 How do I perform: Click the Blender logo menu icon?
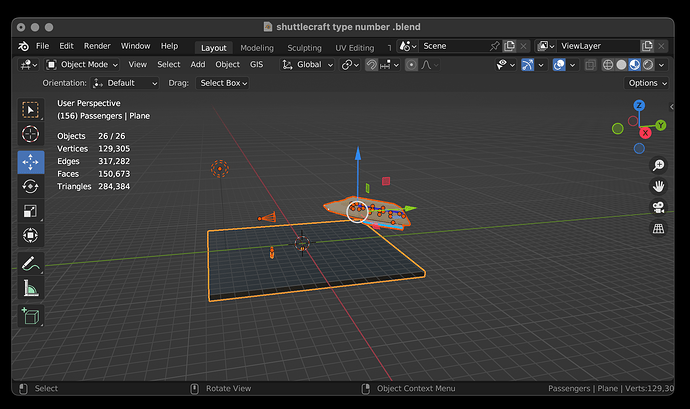click(23, 46)
